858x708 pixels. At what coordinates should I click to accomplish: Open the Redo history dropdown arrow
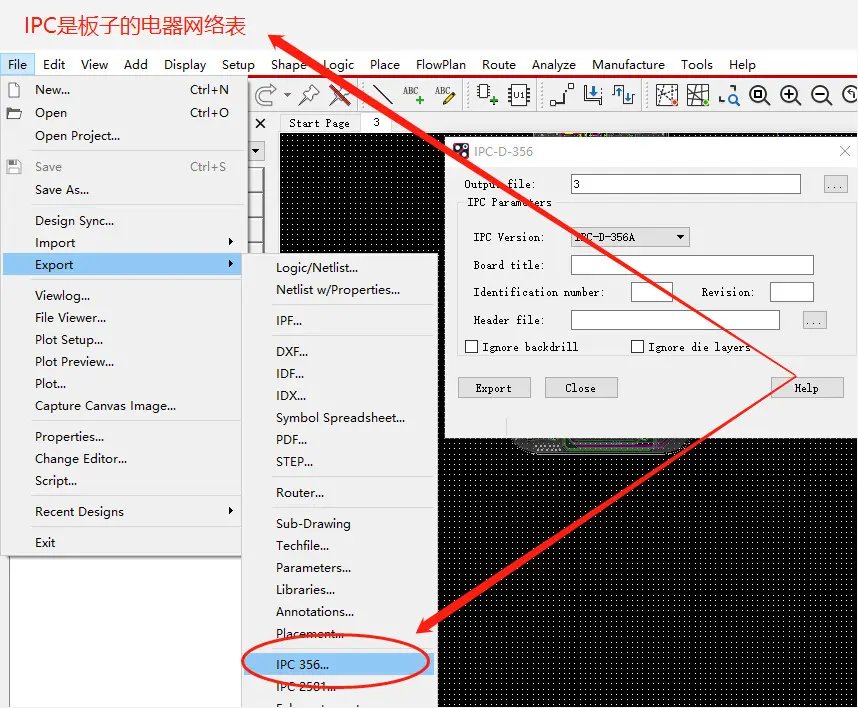pos(287,95)
